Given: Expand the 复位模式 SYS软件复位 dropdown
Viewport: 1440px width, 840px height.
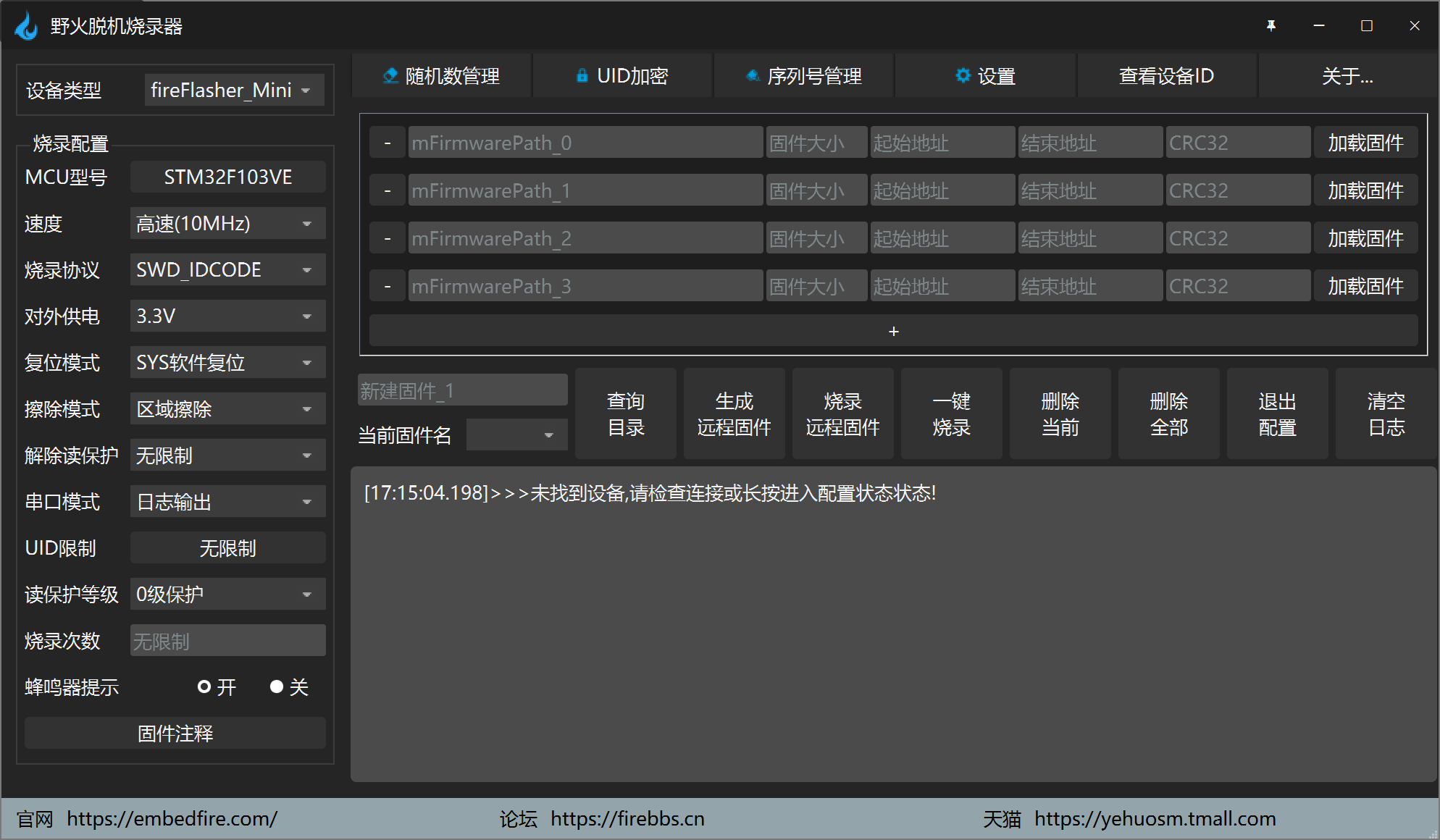Looking at the screenshot, I should pos(227,362).
